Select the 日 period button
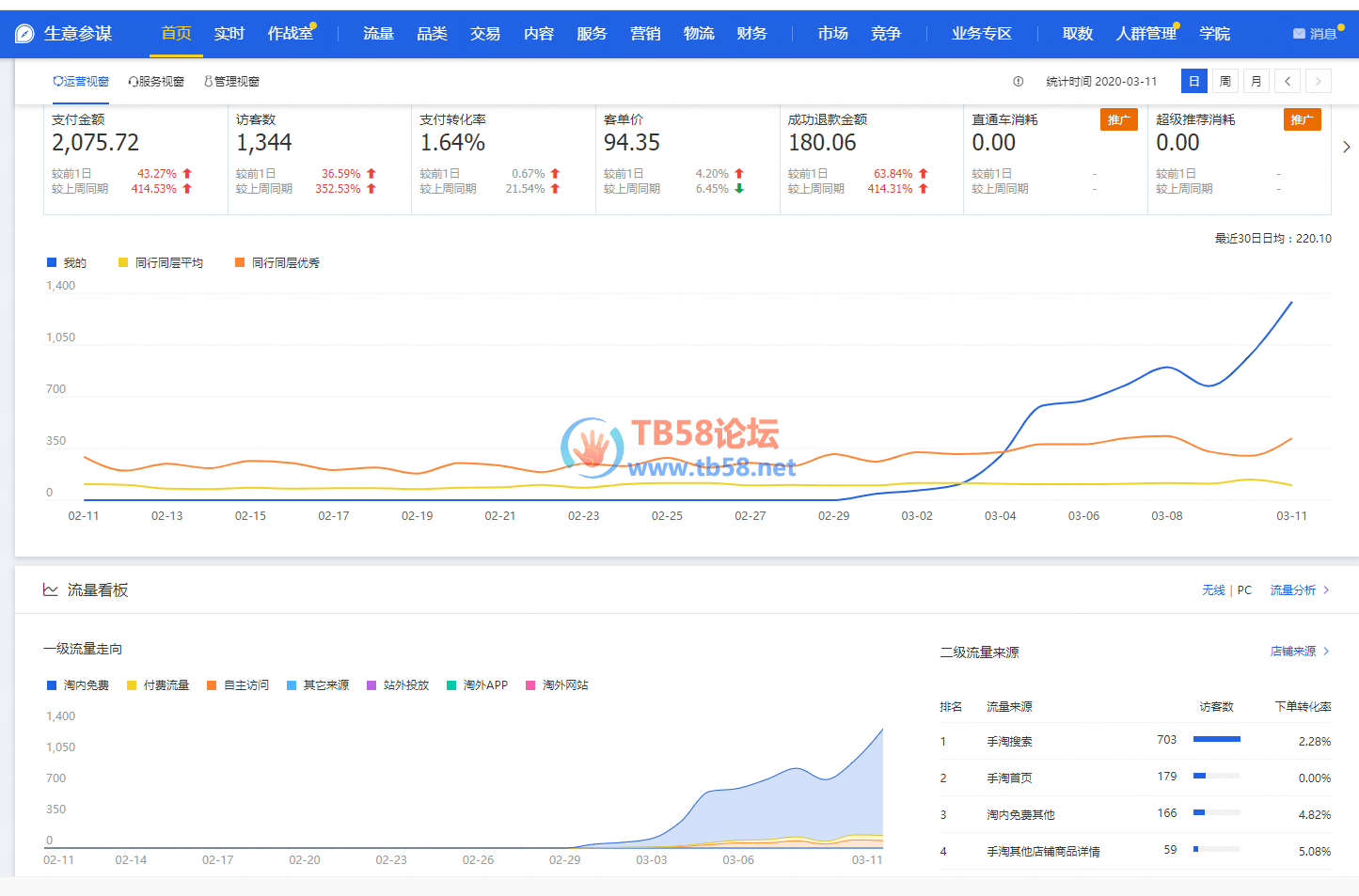Image resolution: width=1359 pixels, height=896 pixels. 1193,82
